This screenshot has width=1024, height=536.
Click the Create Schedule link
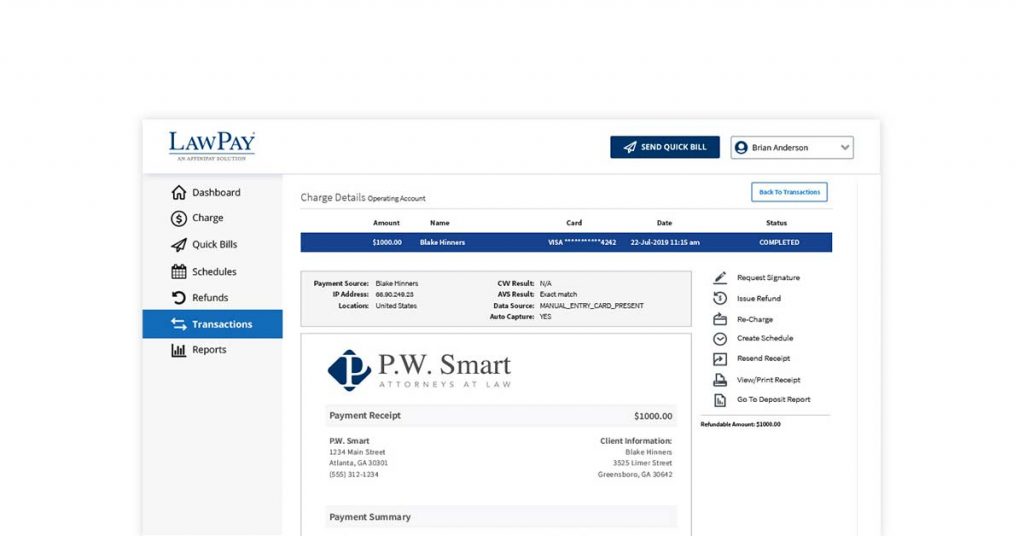(x=765, y=338)
